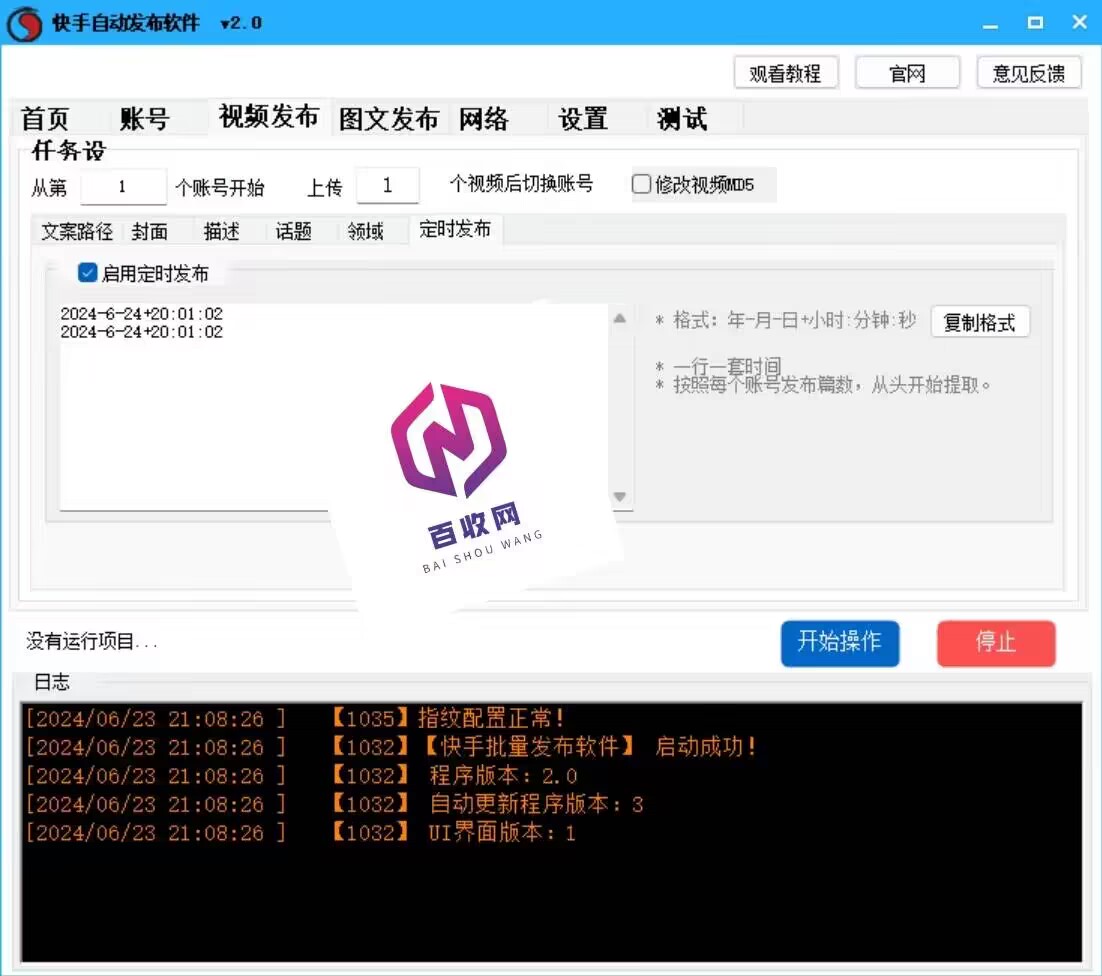
Task: Click the blue 开始操作 button
Action: coord(840,642)
